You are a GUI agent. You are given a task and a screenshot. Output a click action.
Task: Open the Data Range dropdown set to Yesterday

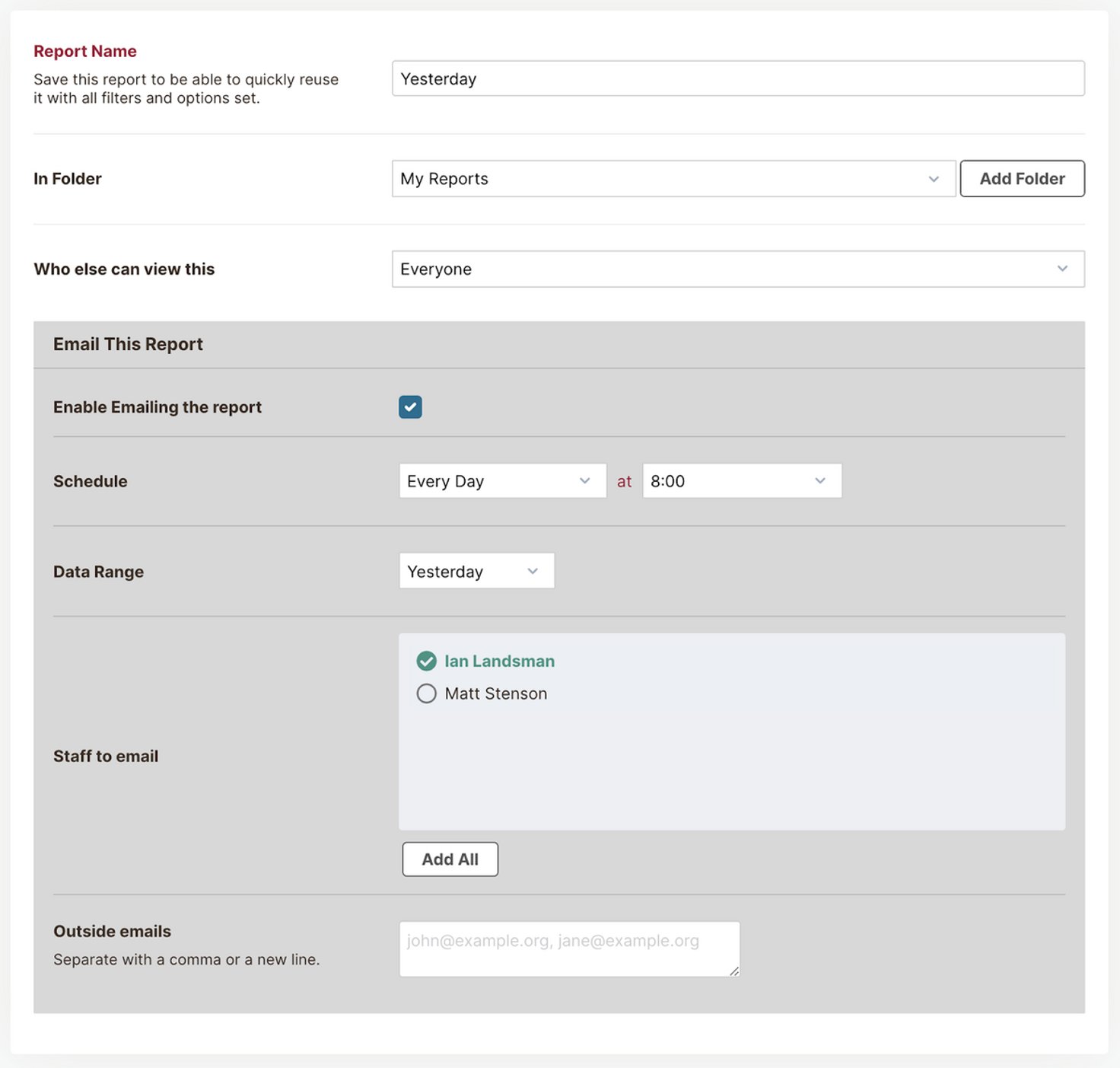476,571
